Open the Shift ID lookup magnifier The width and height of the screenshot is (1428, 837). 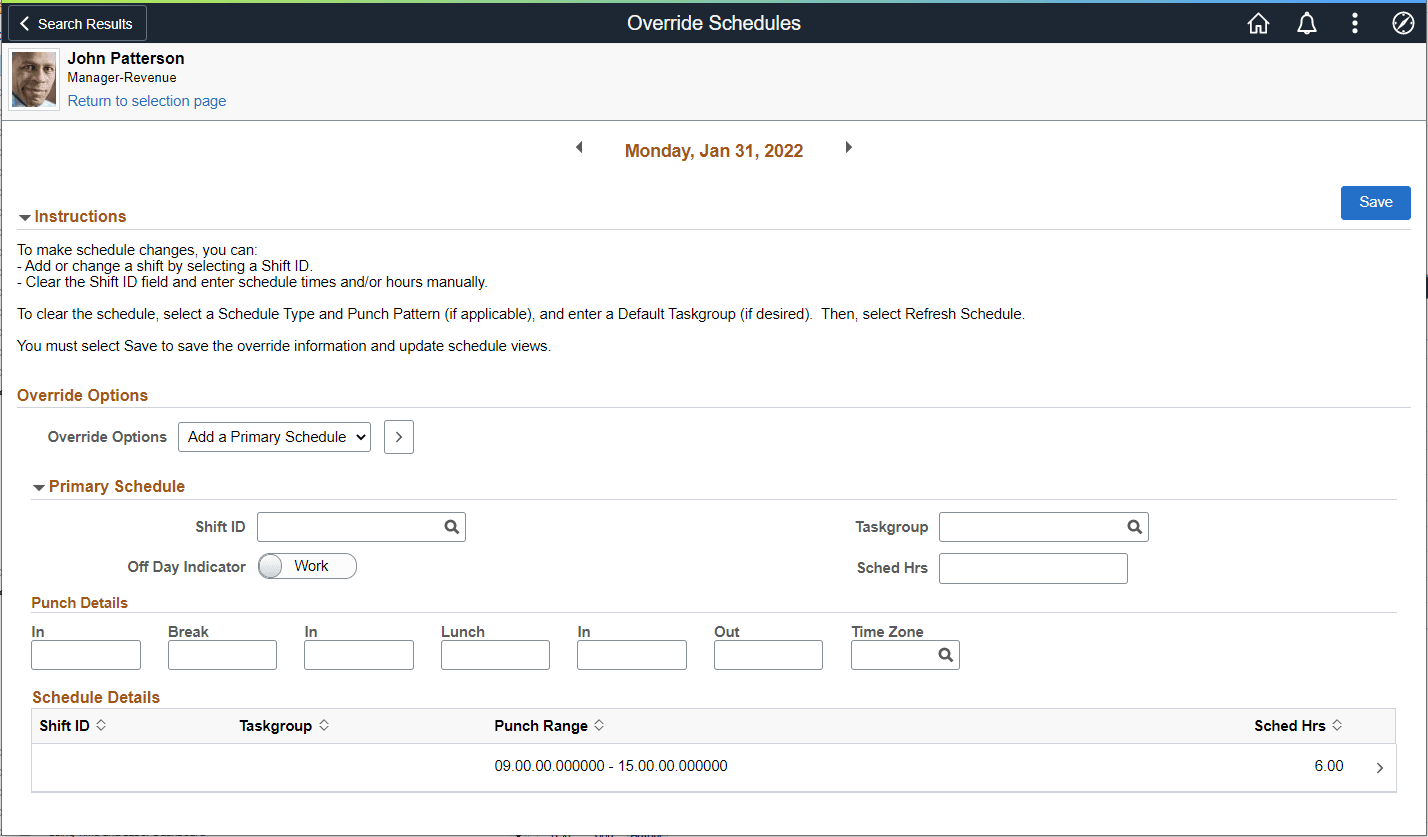click(452, 526)
